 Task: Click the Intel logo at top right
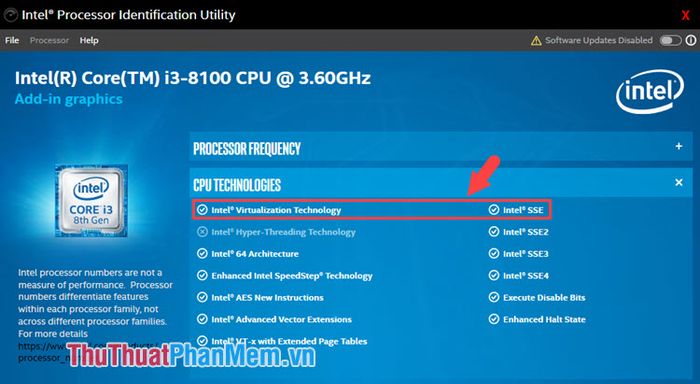tap(650, 92)
